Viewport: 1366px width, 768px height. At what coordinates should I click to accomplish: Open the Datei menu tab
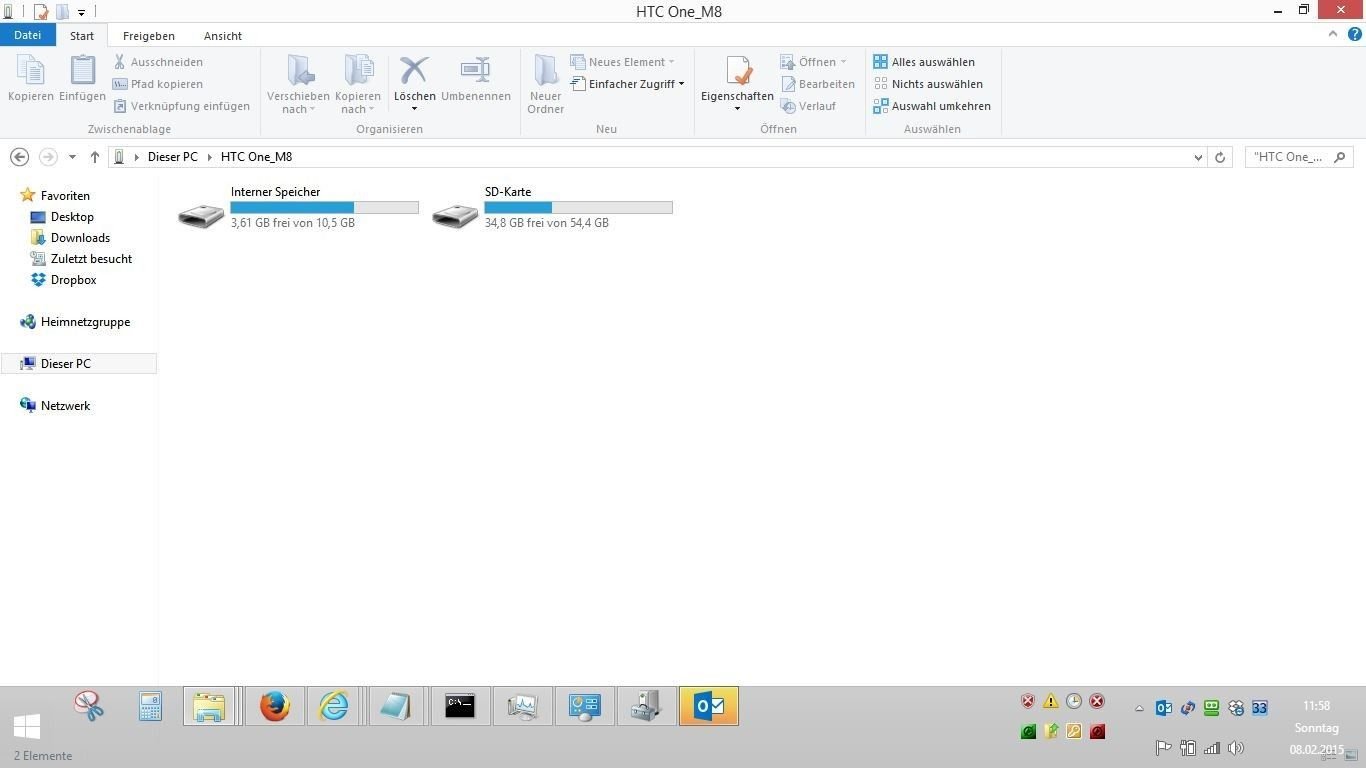[x=28, y=35]
